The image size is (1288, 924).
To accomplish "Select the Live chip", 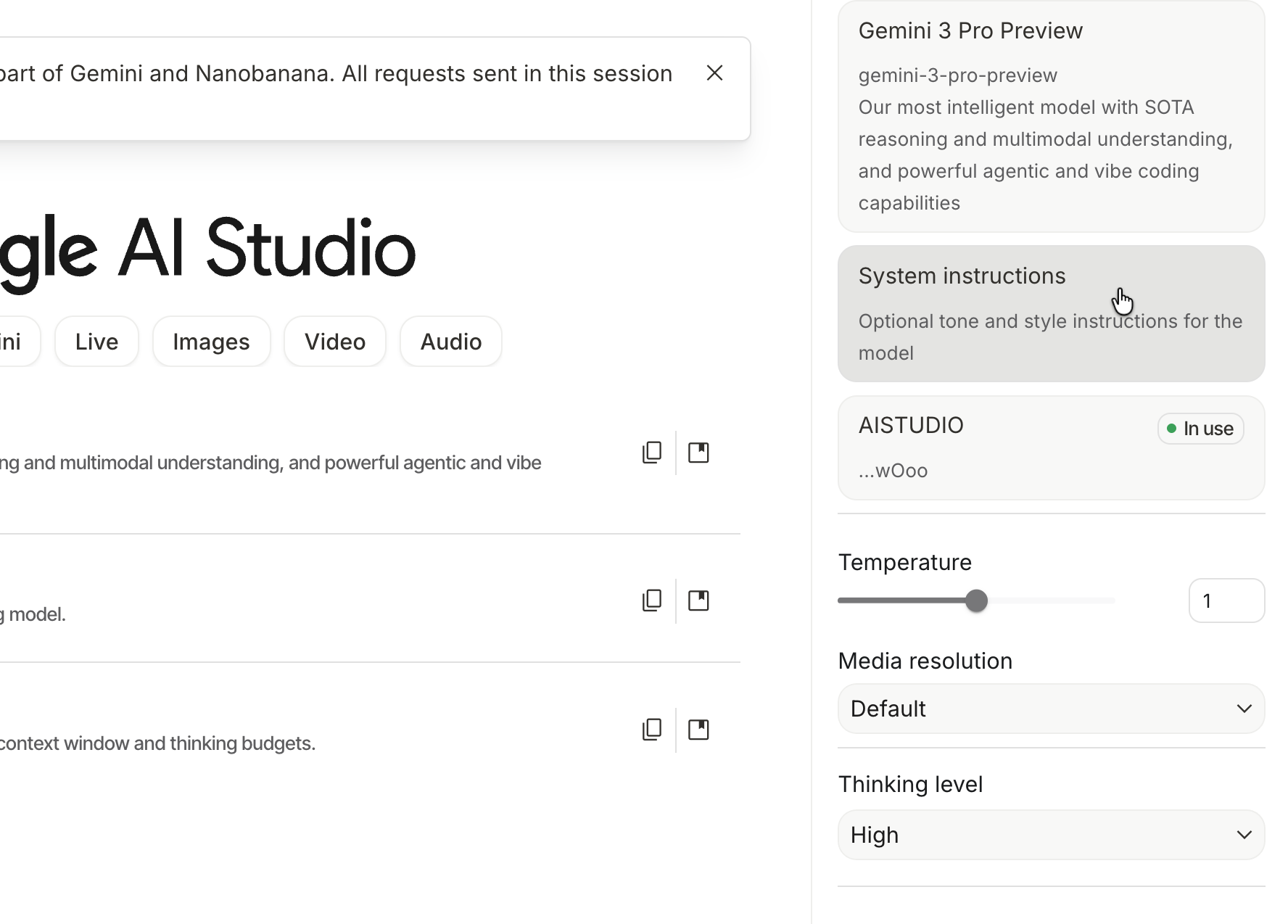I will click(96, 342).
